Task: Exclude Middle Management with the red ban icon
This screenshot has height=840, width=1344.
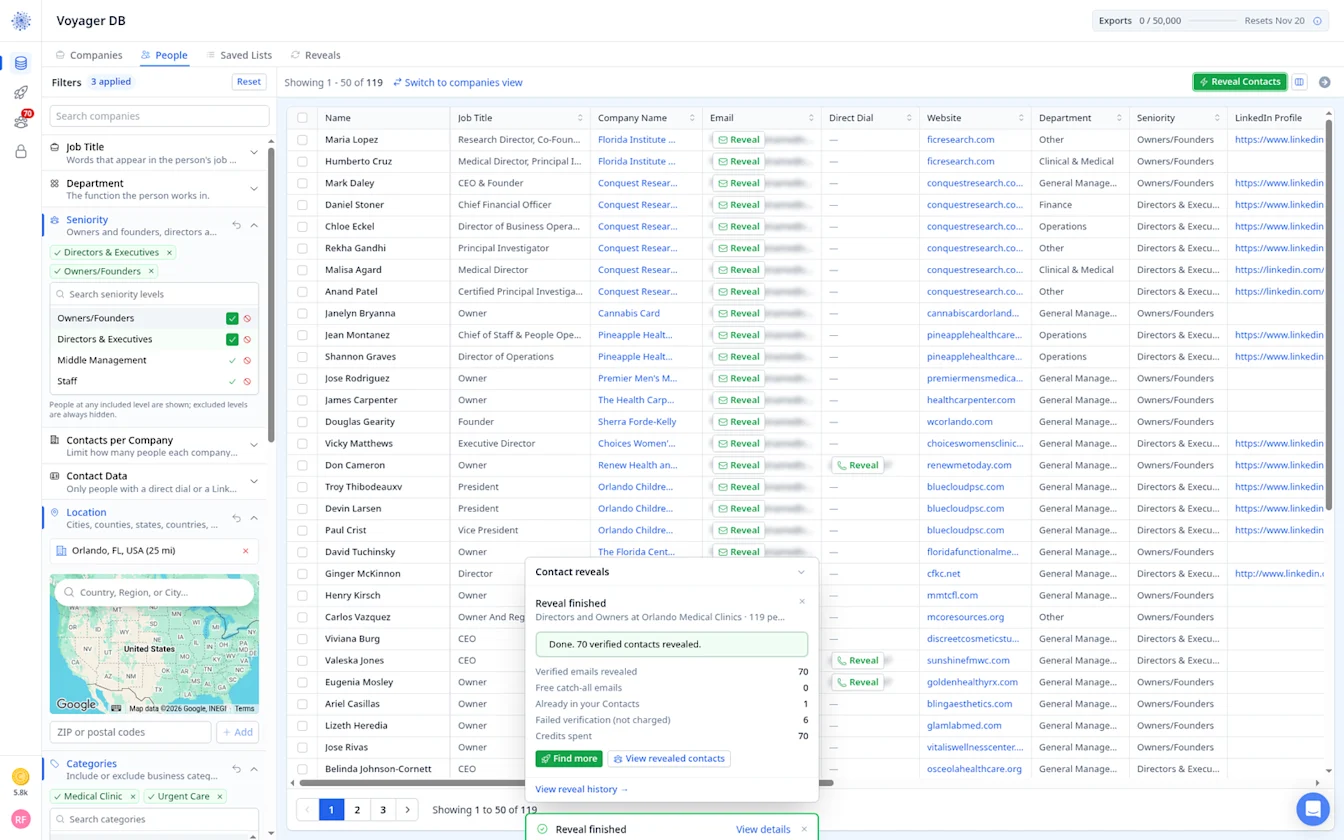Action: pyautogui.click(x=247, y=361)
